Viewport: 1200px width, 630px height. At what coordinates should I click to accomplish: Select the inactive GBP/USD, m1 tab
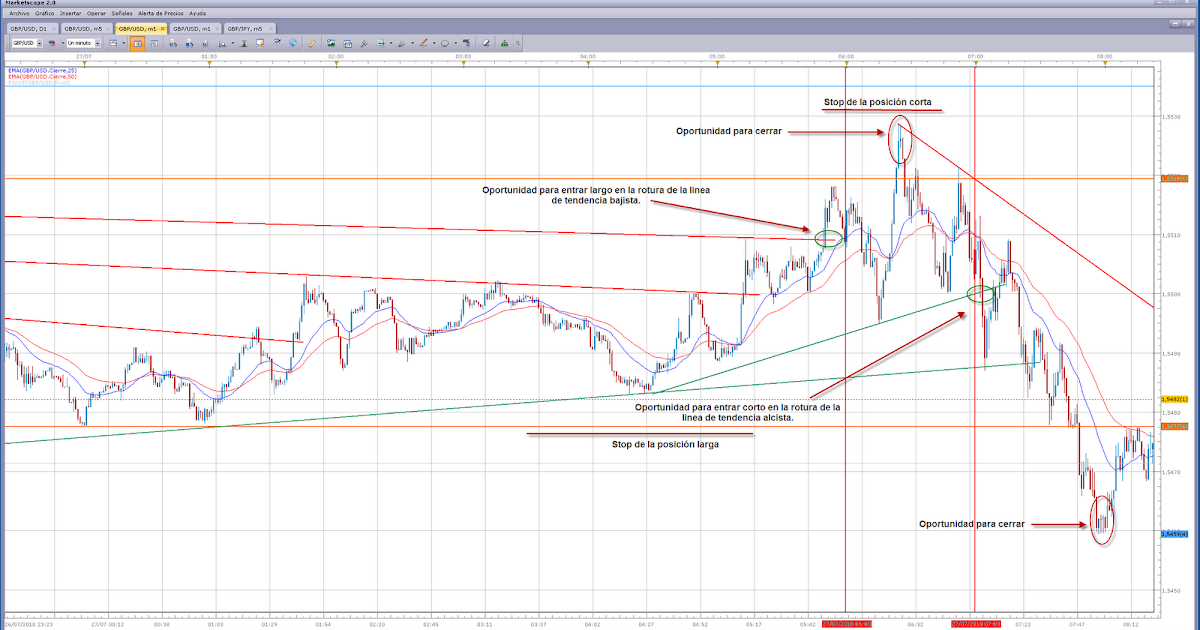[193, 29]
